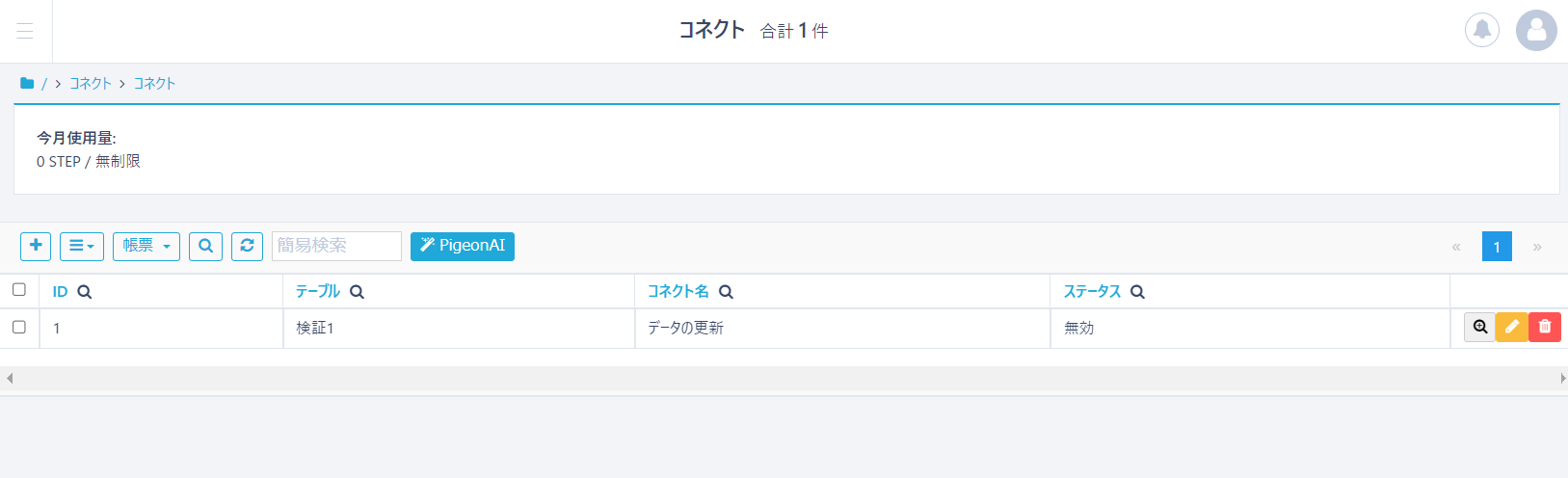Toggle the select-all header checkbox
The image size is (1568, 478).
tap(19, 290)
